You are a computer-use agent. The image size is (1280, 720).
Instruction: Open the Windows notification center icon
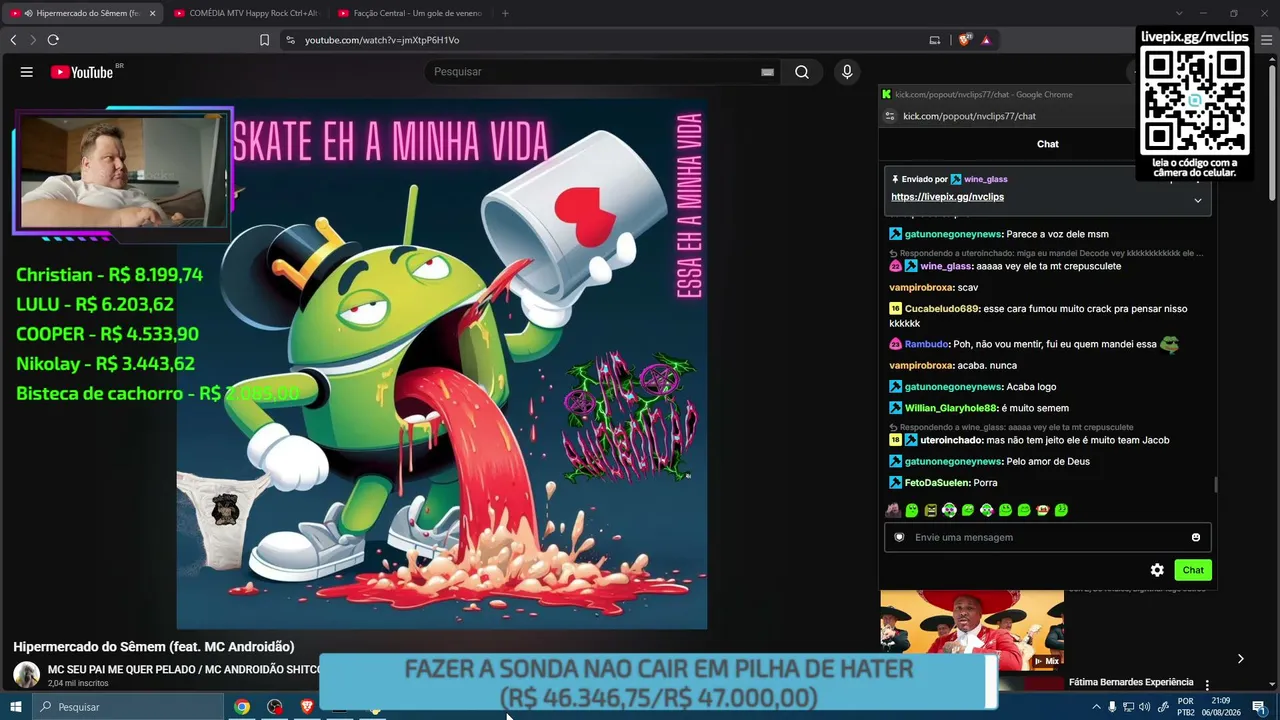click(x=1258, y=707)
